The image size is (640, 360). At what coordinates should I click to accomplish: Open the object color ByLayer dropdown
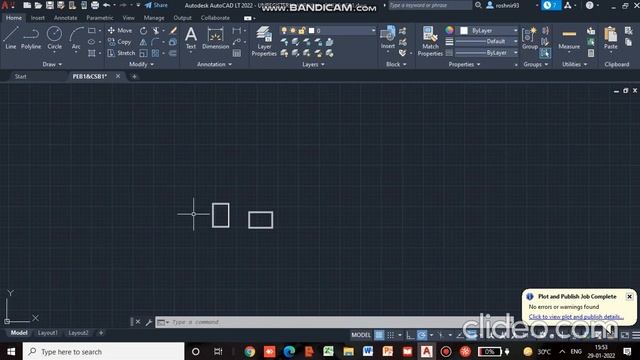coord(516,31)
